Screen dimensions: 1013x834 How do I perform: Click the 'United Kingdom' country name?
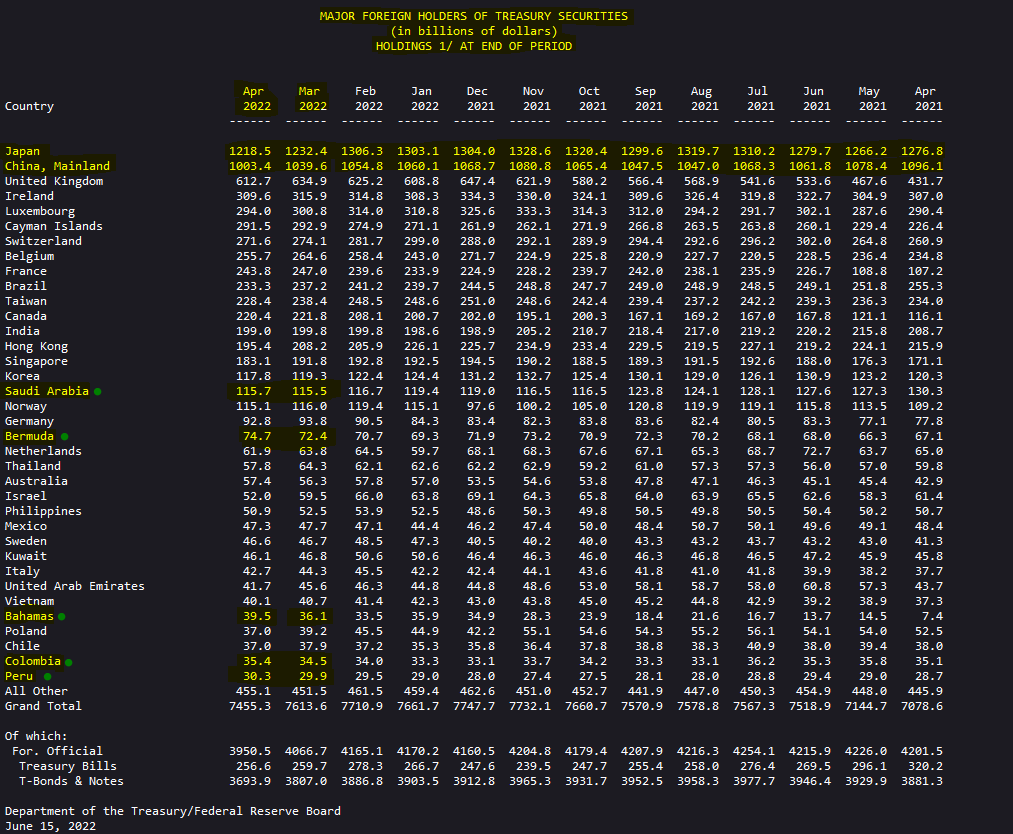coord(54,181)
